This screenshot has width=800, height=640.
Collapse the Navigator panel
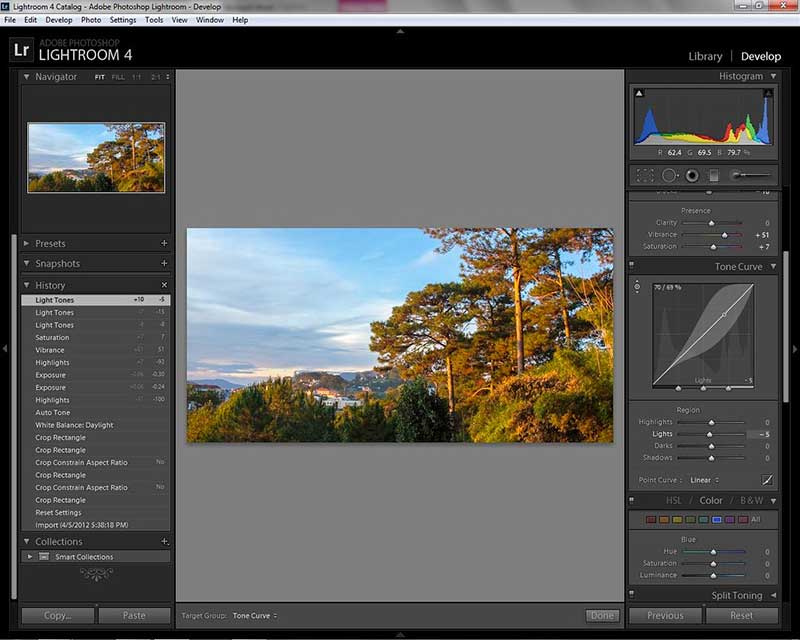pos(27,77)
